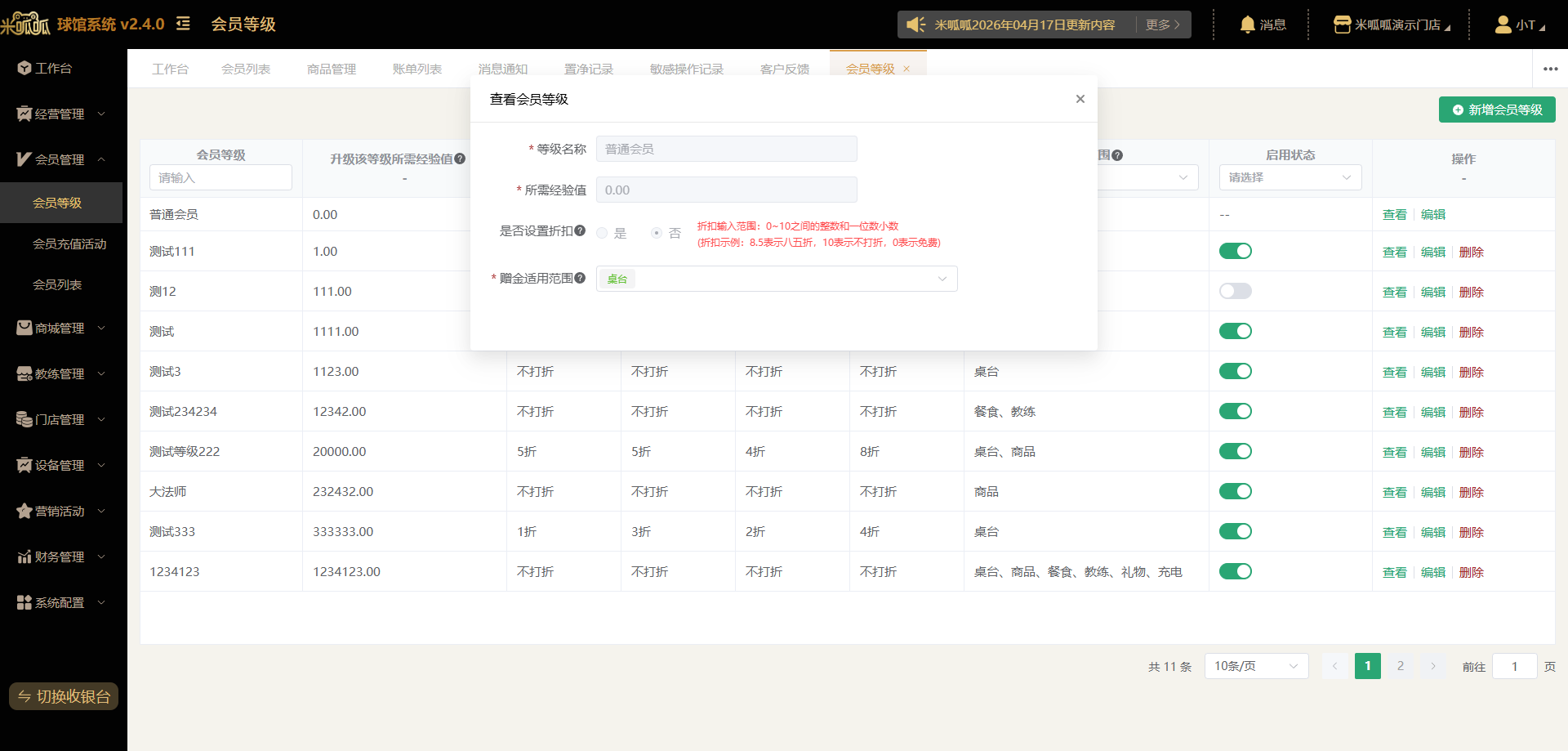The width and height of the screenshot is (1568, 751).
Task: Click the 商城管理 sidebar icon
Action: pyautogui.click(x=24, y=328)
